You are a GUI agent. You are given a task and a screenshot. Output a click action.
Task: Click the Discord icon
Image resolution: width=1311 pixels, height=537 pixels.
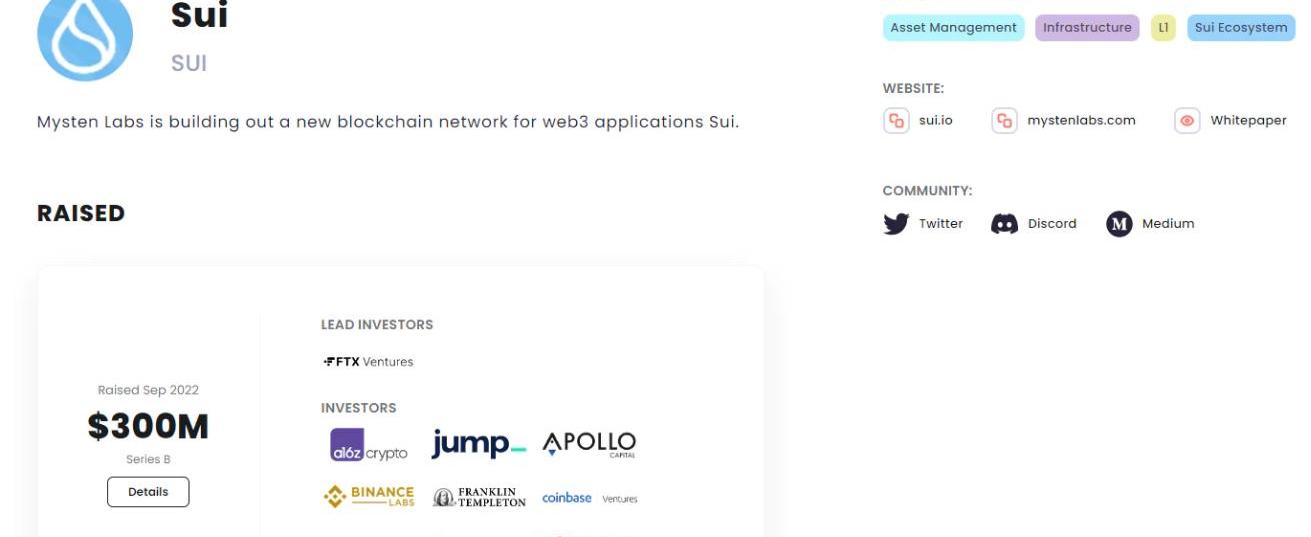coord(1004,224)
